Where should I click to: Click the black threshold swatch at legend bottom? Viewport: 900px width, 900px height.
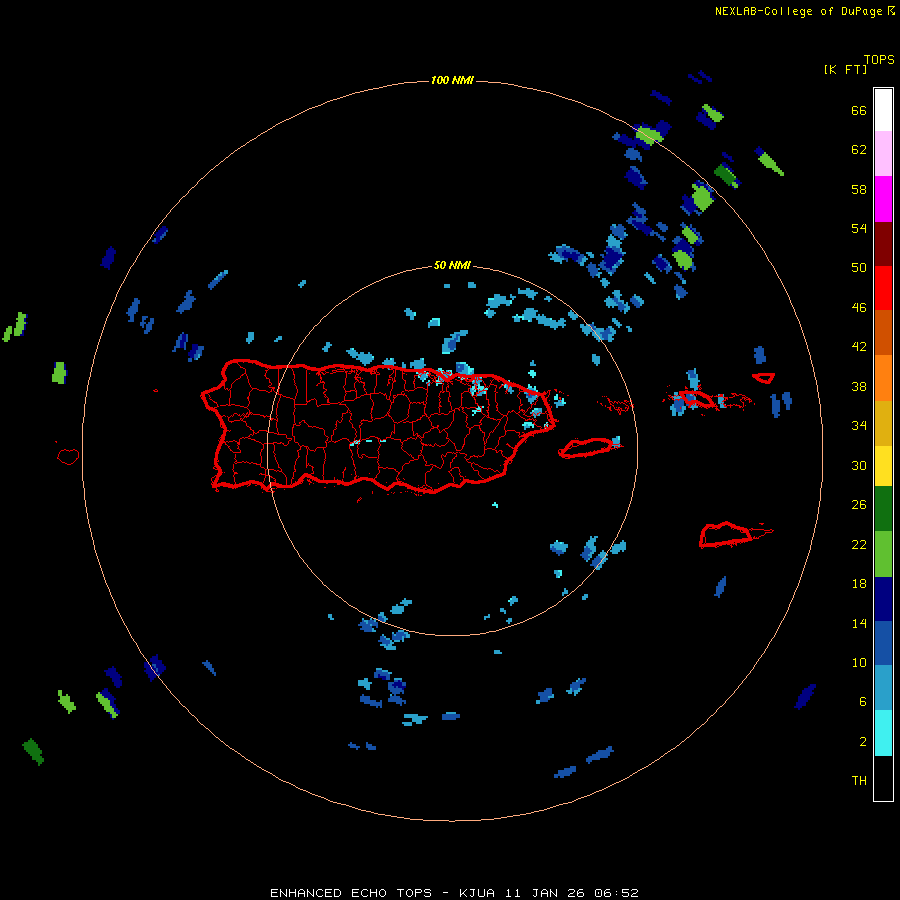point(883,778)
